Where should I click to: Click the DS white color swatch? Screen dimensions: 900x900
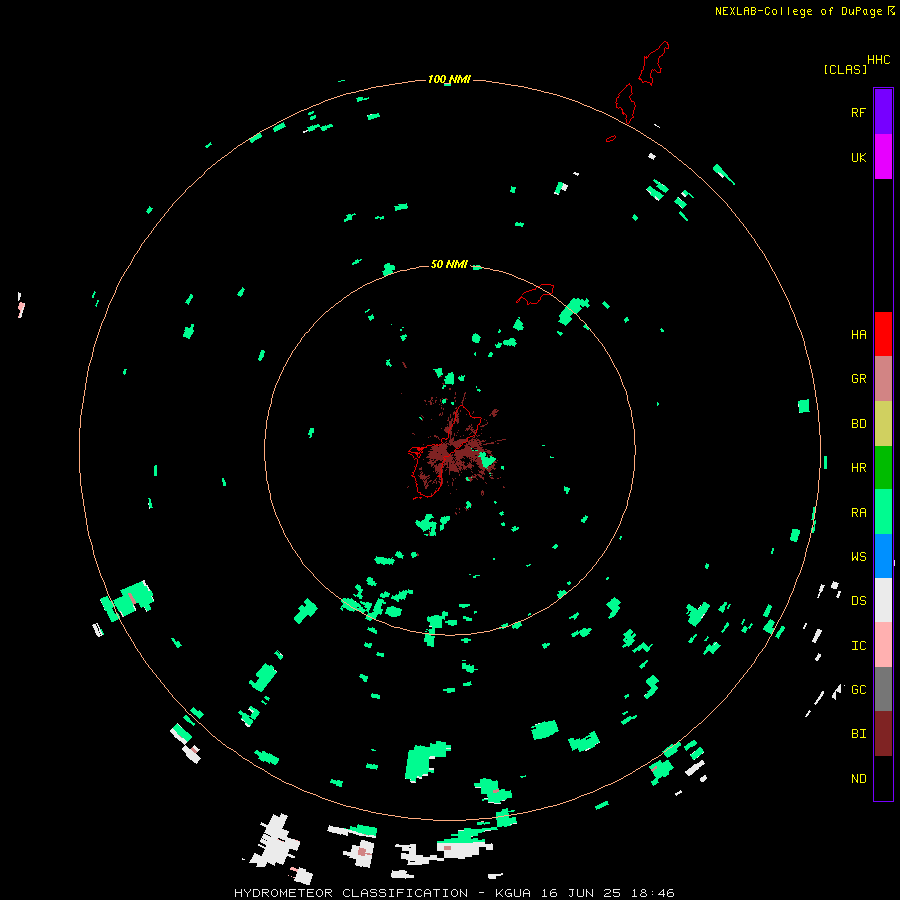click(883, 600)
